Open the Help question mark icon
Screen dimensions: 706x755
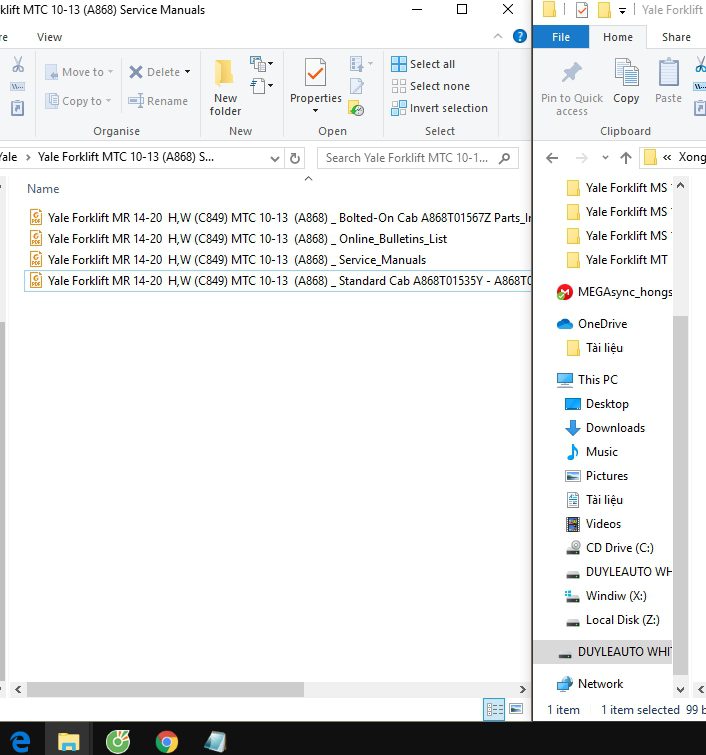click(520, 36)
